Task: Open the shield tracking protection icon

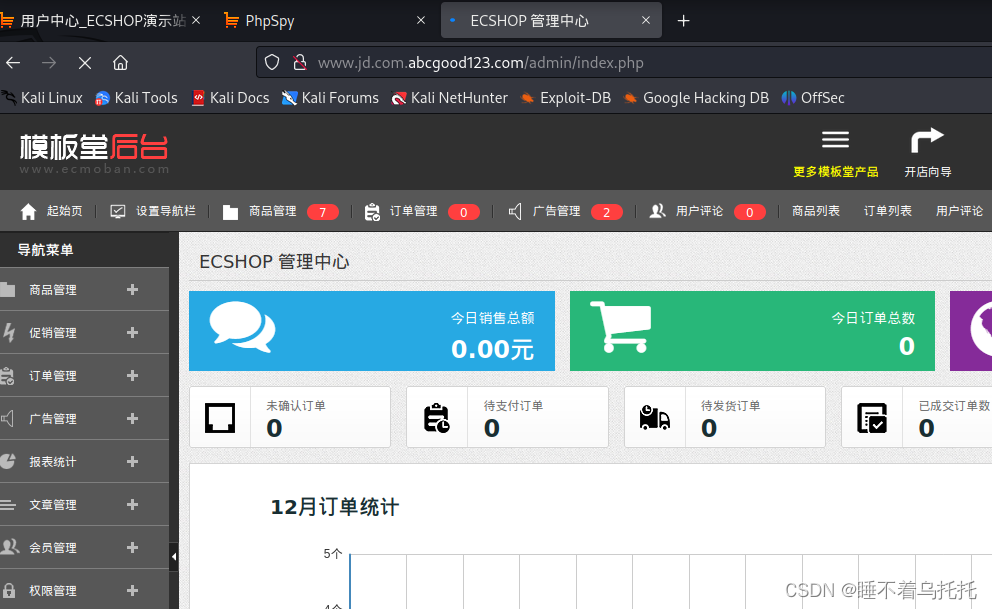Action: click(272, 63)
